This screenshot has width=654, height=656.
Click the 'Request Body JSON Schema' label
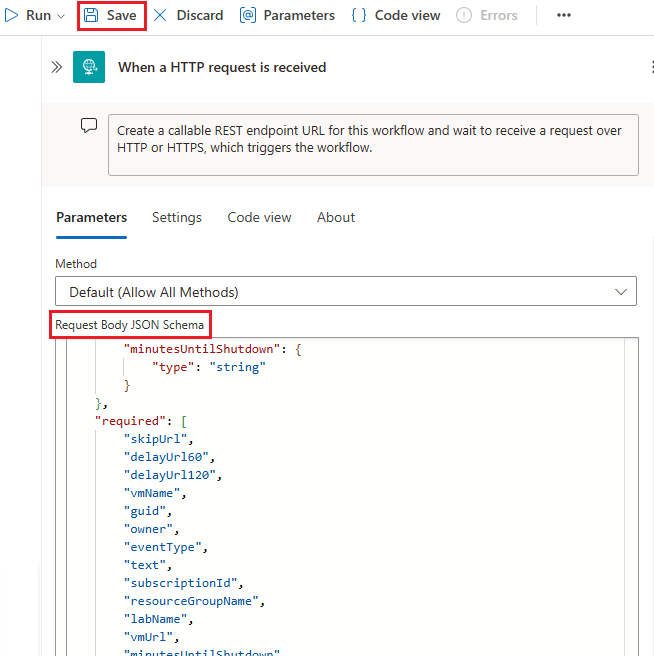pyautogui.click(x=129, y=325)
